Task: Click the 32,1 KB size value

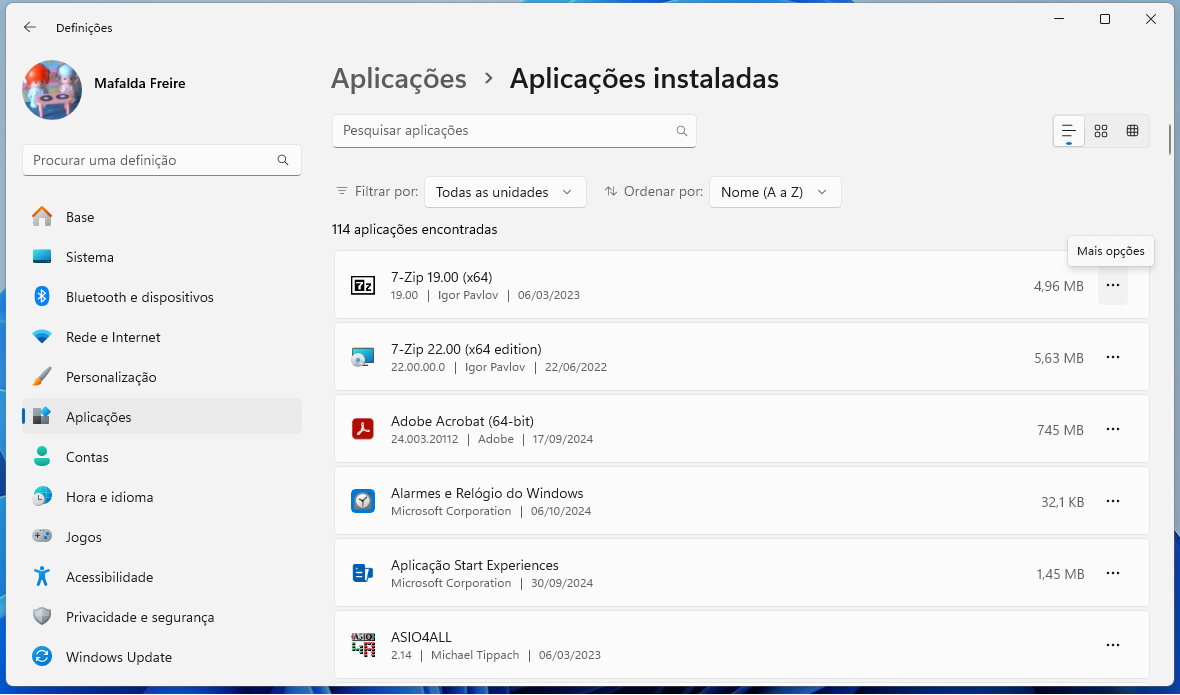Action: tap(1063, 502)
